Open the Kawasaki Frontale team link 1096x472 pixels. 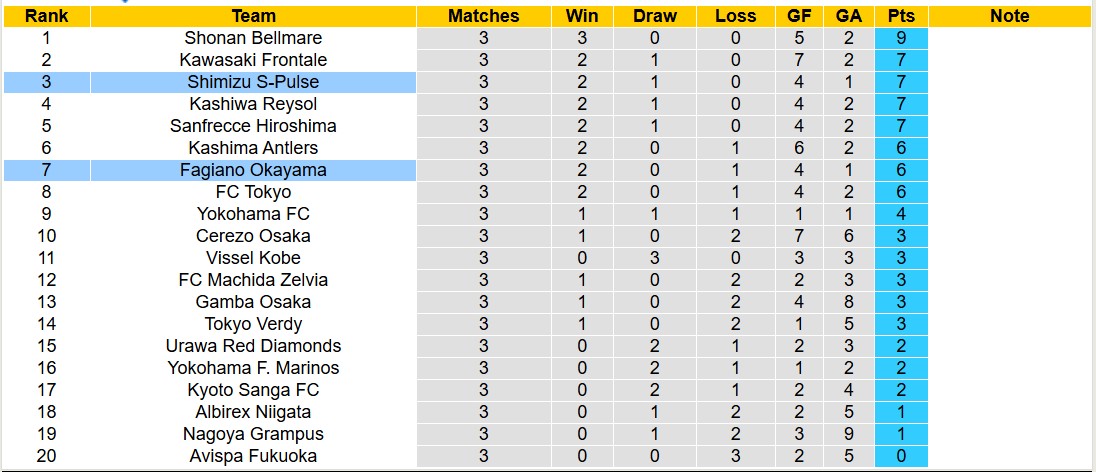[253, 60]
